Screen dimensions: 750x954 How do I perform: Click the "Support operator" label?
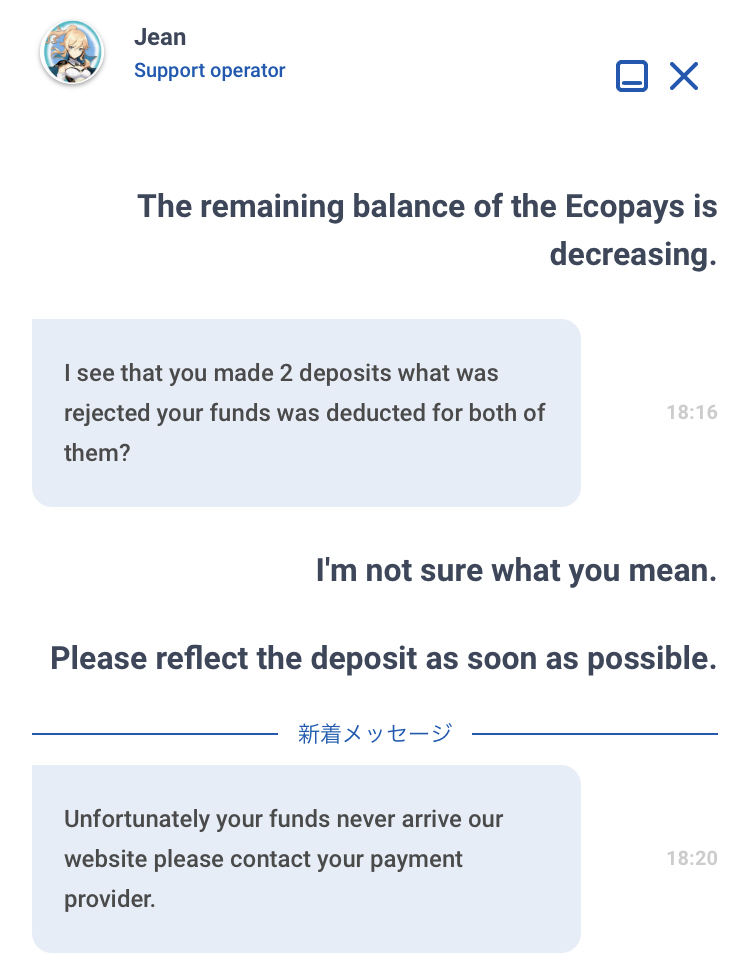click(210, 71)
